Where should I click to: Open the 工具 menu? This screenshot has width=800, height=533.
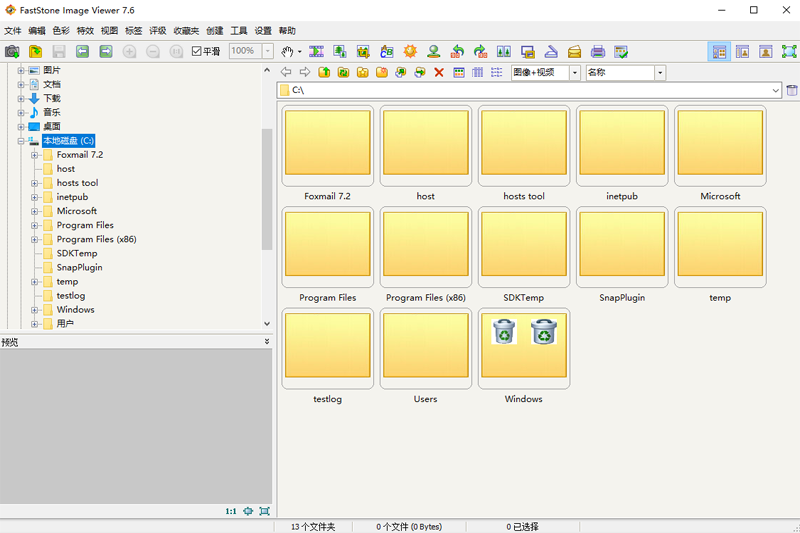tap(239, 31)
